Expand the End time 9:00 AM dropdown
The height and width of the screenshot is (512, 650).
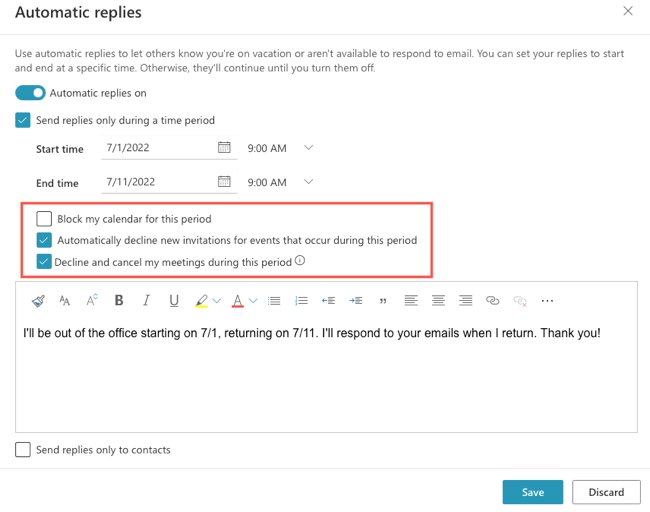pyautogui.click(x=308, y=182)
